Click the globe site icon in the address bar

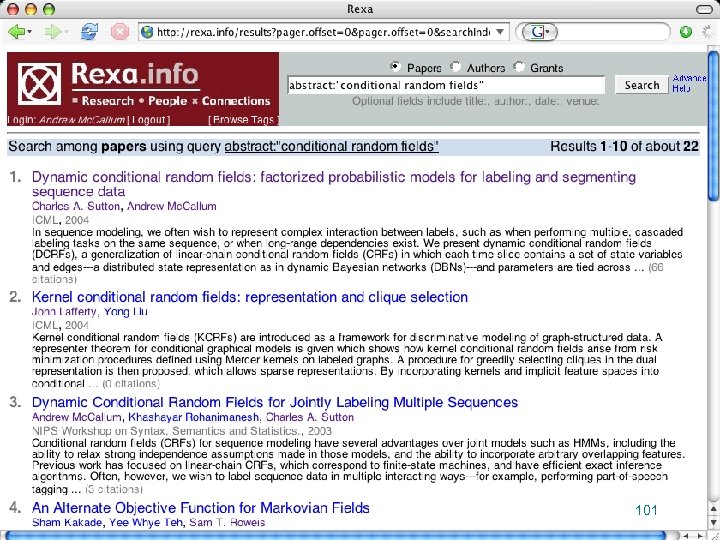[x=147, y=32]
